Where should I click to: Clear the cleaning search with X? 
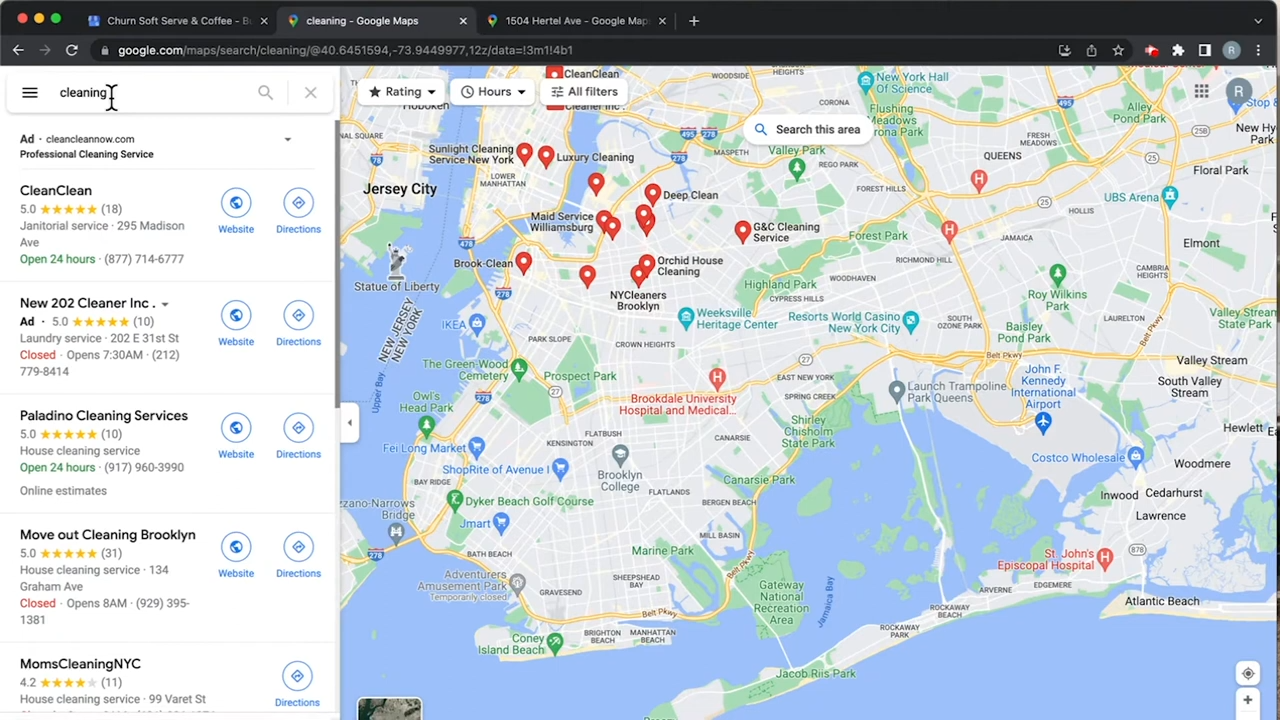point(310,93)
